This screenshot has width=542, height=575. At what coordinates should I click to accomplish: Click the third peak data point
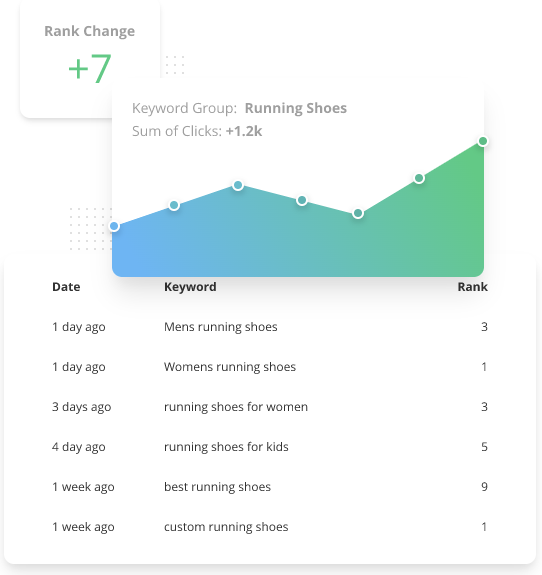pyautogui.click(x=238, y=185)
